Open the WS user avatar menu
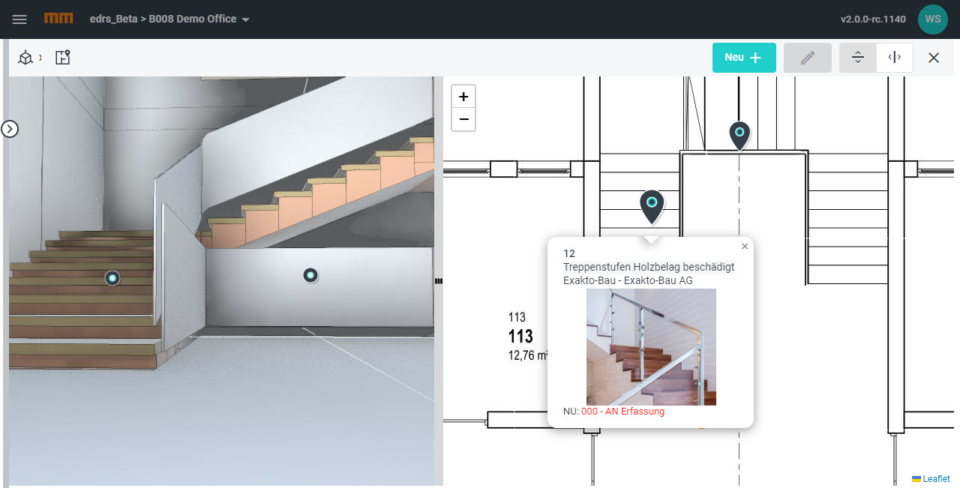This screenshot has width=960, height=488. click(932, 19)
